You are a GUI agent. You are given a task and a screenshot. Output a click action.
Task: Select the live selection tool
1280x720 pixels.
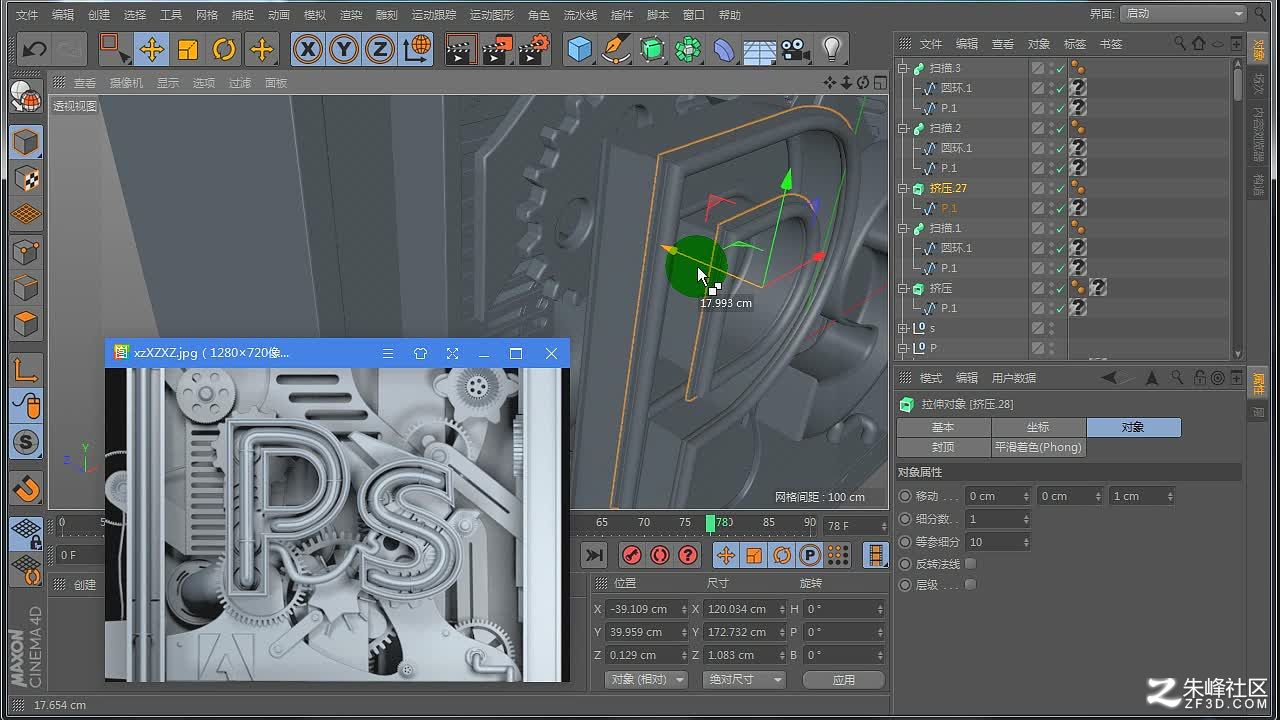pyautogui.click(x=115, y=49)
